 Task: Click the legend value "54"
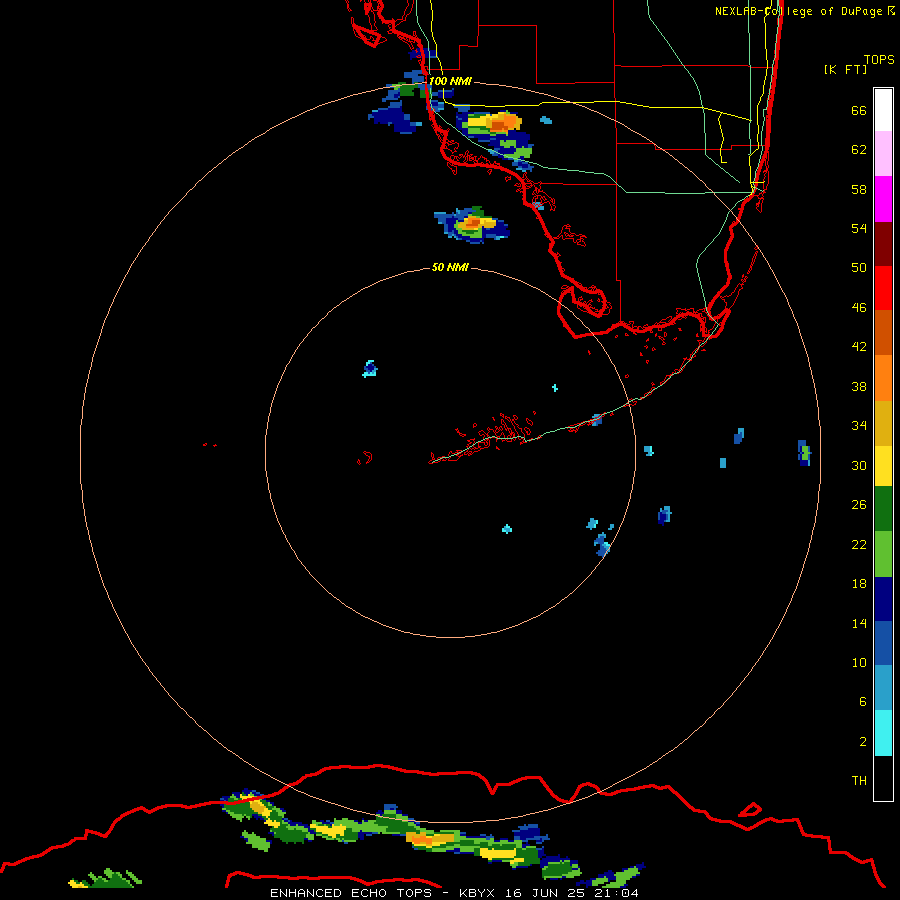pos(859,228)
